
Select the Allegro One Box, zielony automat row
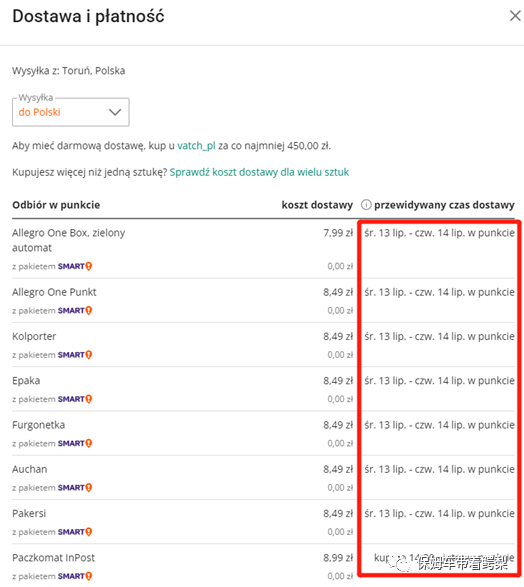tap(263, 249)
